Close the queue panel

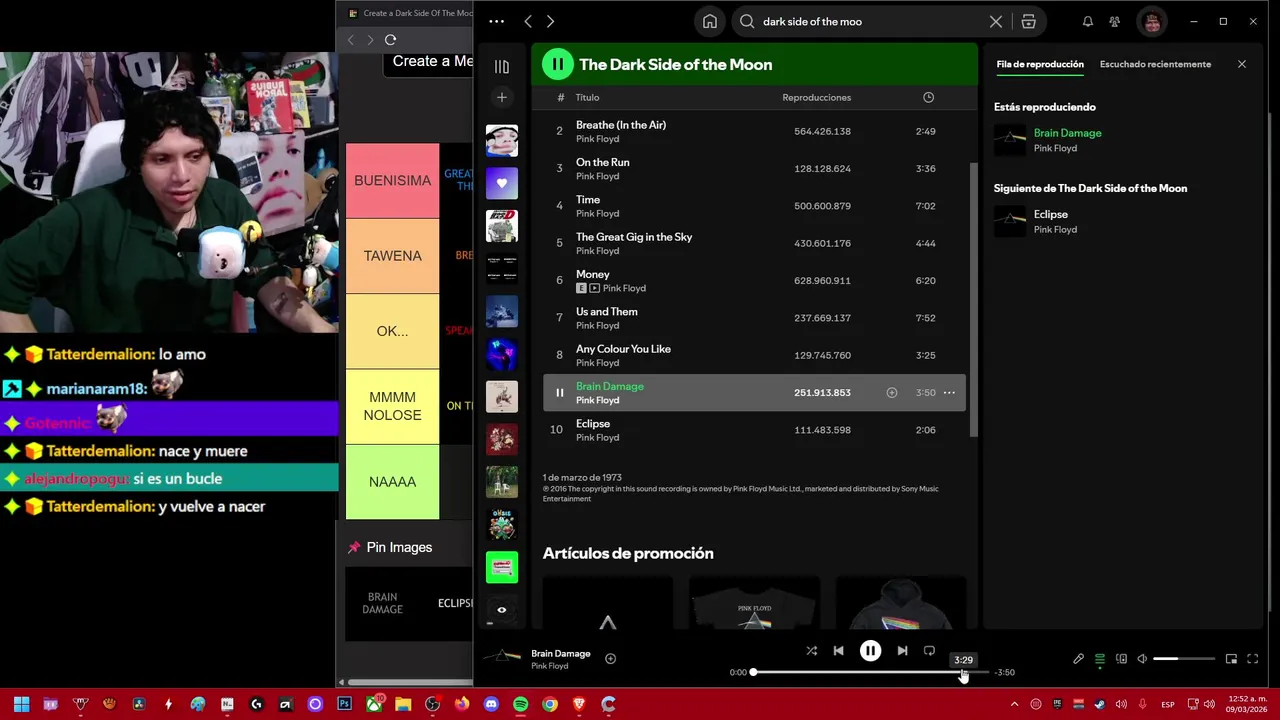pyautogui.click(x=1242, y=64)
